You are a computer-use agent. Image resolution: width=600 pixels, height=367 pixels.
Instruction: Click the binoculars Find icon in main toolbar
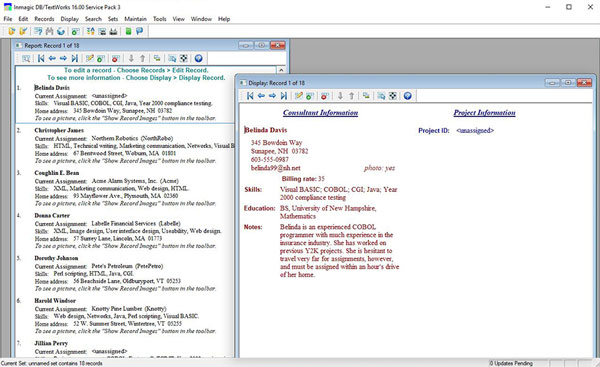tap(49, 31)
